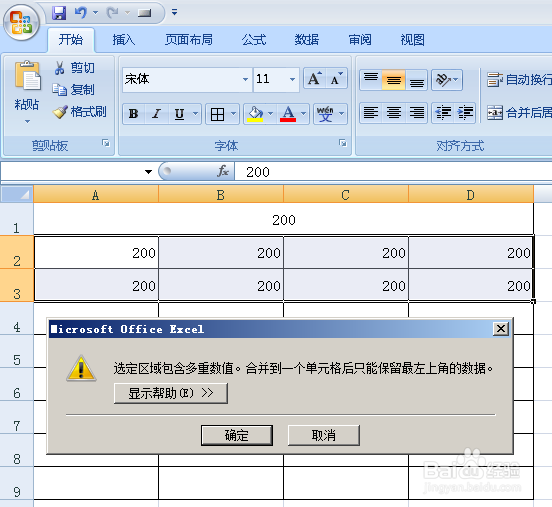Open the borders dropdown arrow
Viewport: 552px width, 507px height.
[233, 114]
